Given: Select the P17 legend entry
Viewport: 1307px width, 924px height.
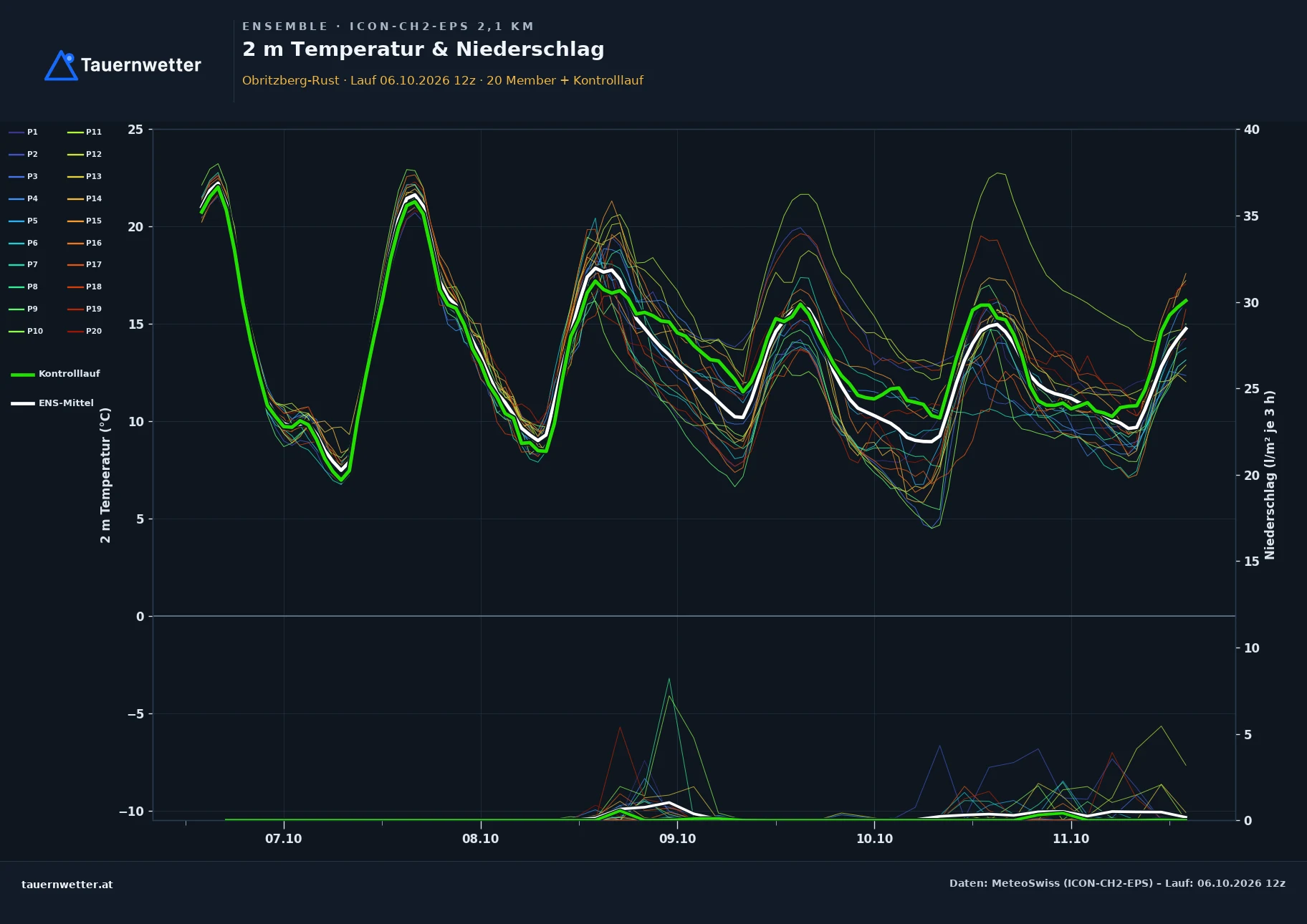Looking at the screenshot, I should pos(85,264).
